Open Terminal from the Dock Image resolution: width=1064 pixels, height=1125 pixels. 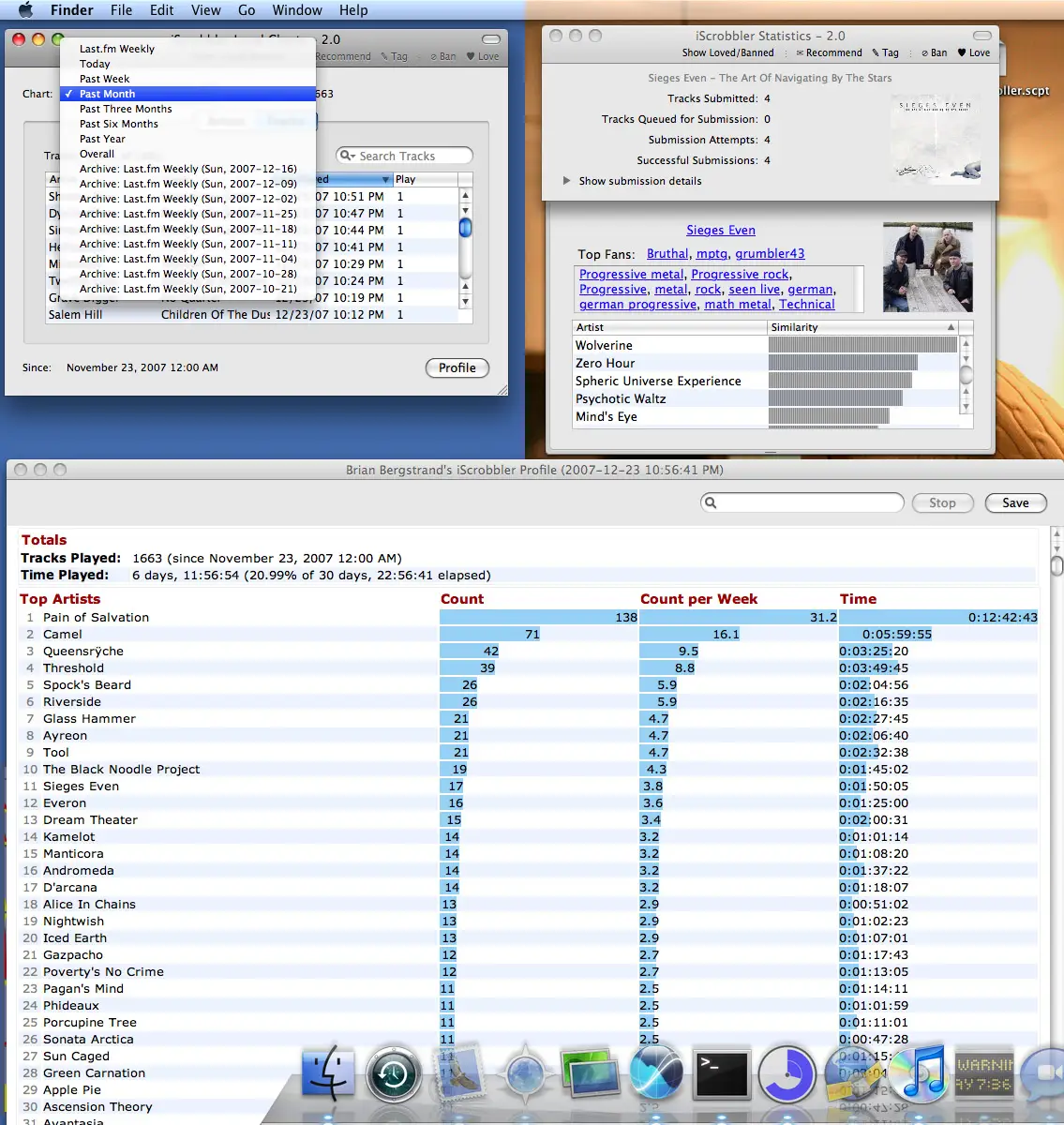tap(722, 1073)
